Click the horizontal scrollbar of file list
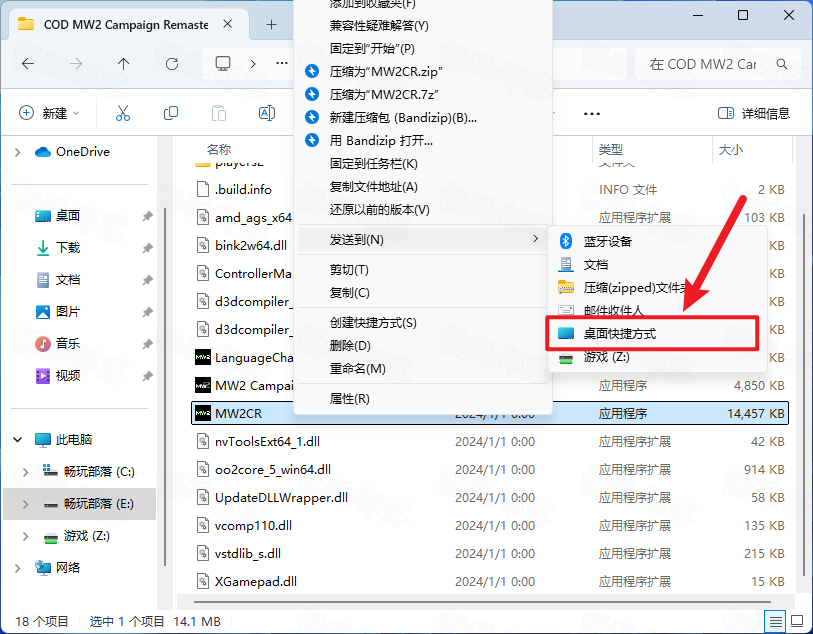Viewport: 813px width, 634px height. [482, 602]
